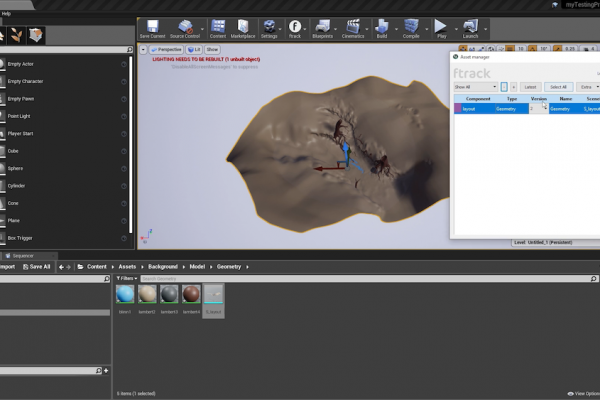Select the lambert2 material thumbnail
The height and width of the screenshot is (400, 600).
click(x=147, y=294)
